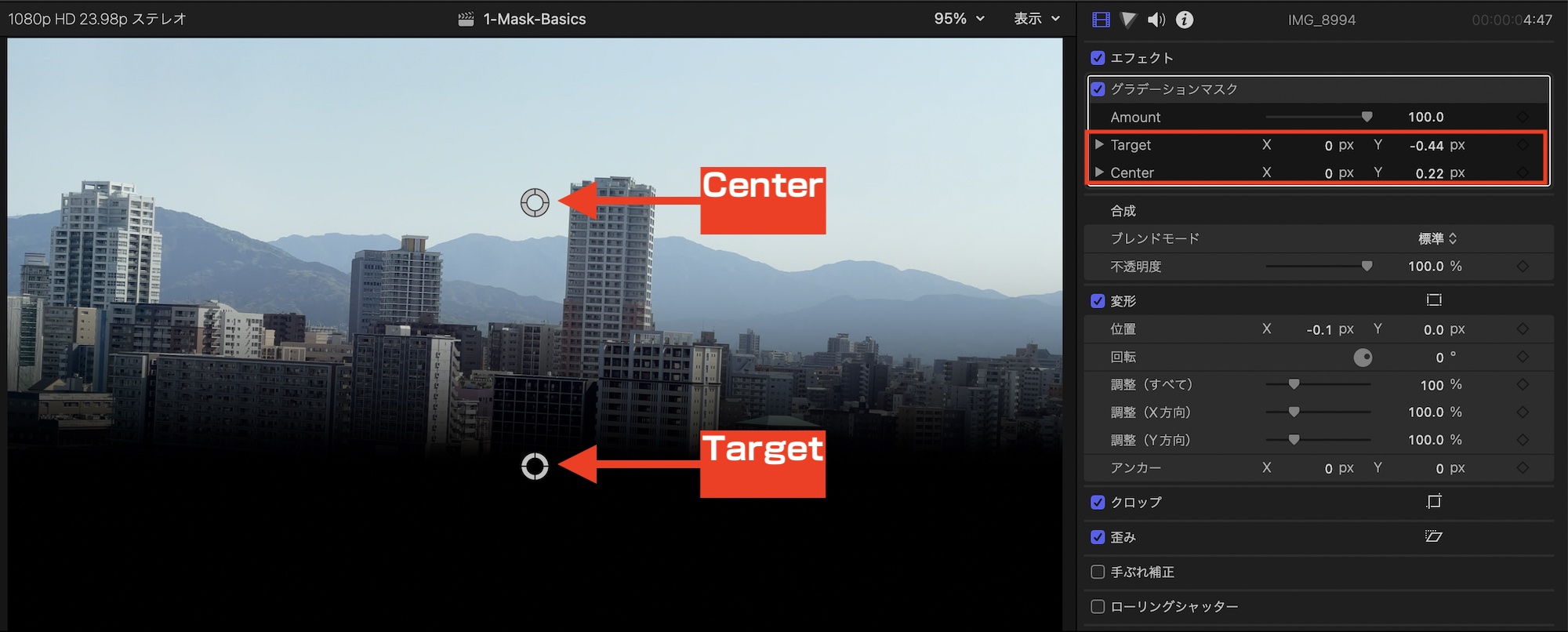Uncheck the クロップ checkbox
The image size is (1568, 632).
[1098, 503]
